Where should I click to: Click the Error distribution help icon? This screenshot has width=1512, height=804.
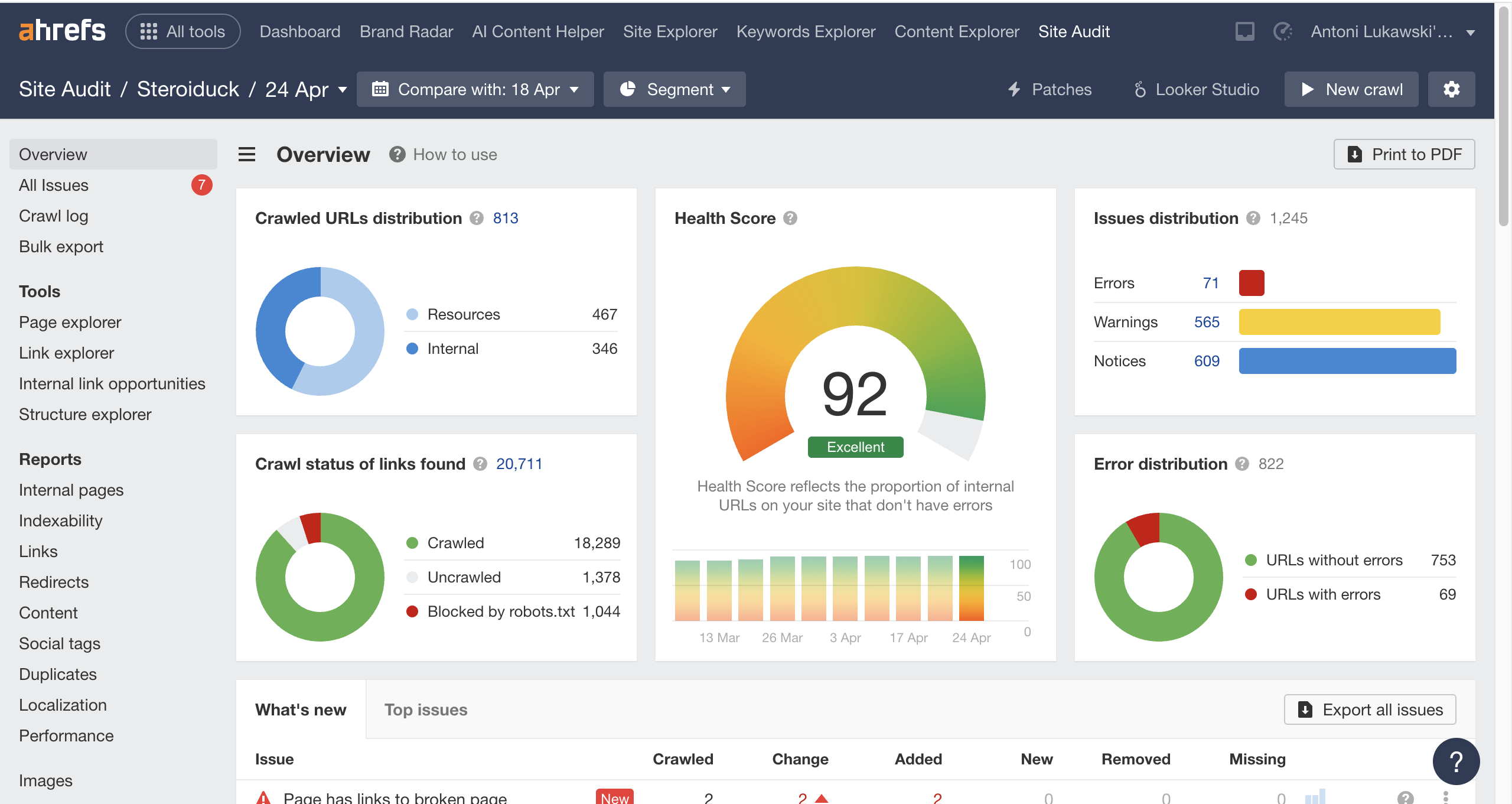(x=1242, y=464)
